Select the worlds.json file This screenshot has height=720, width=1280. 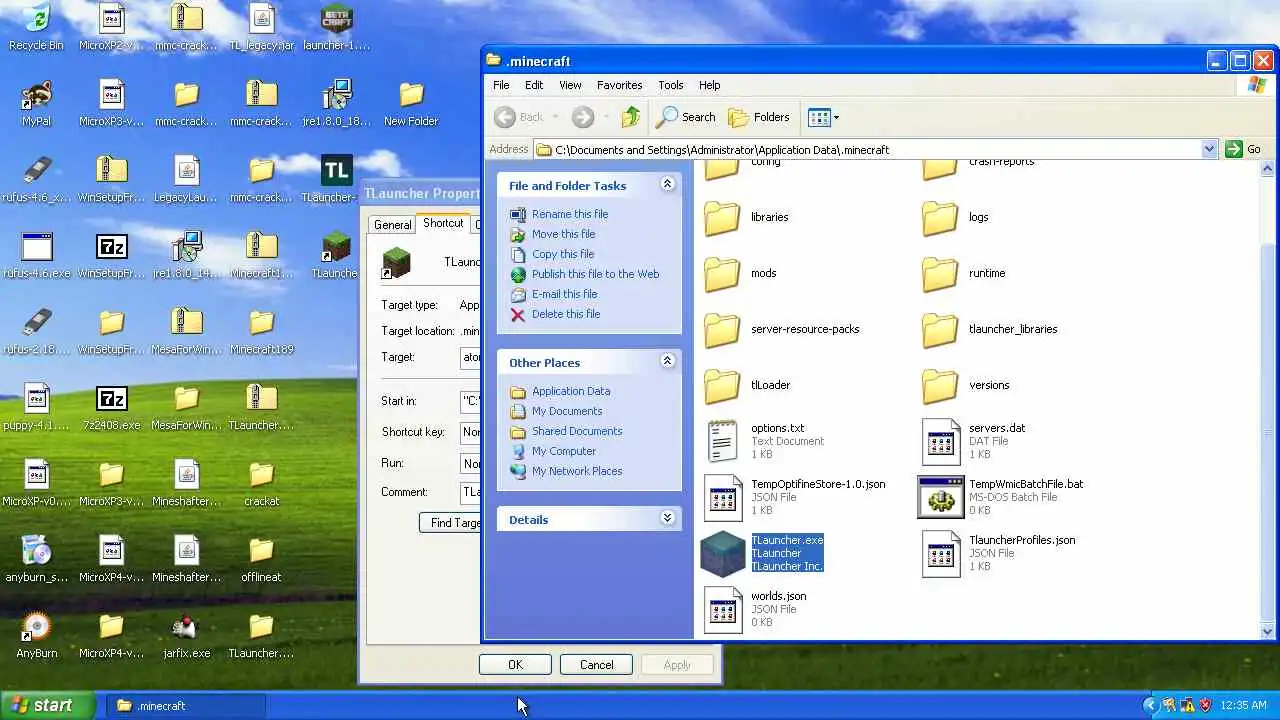755,609
